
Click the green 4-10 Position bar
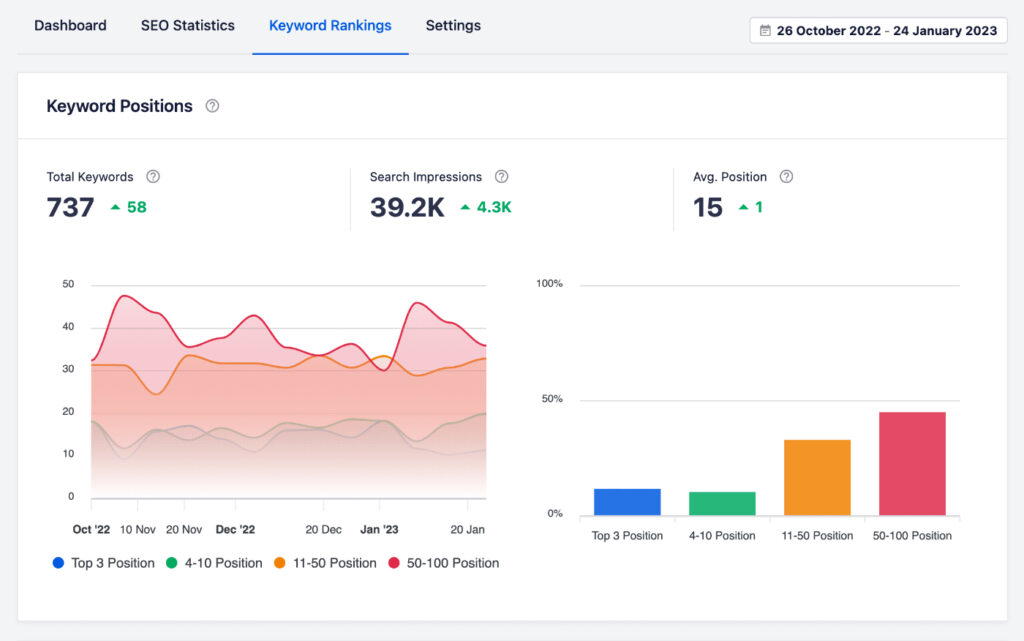722,503
